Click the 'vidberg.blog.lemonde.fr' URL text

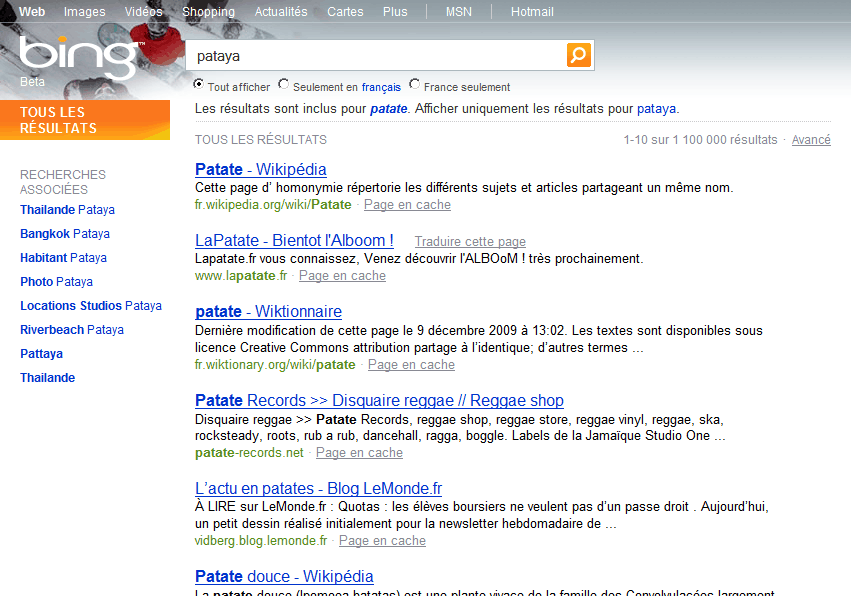point(261,541)
